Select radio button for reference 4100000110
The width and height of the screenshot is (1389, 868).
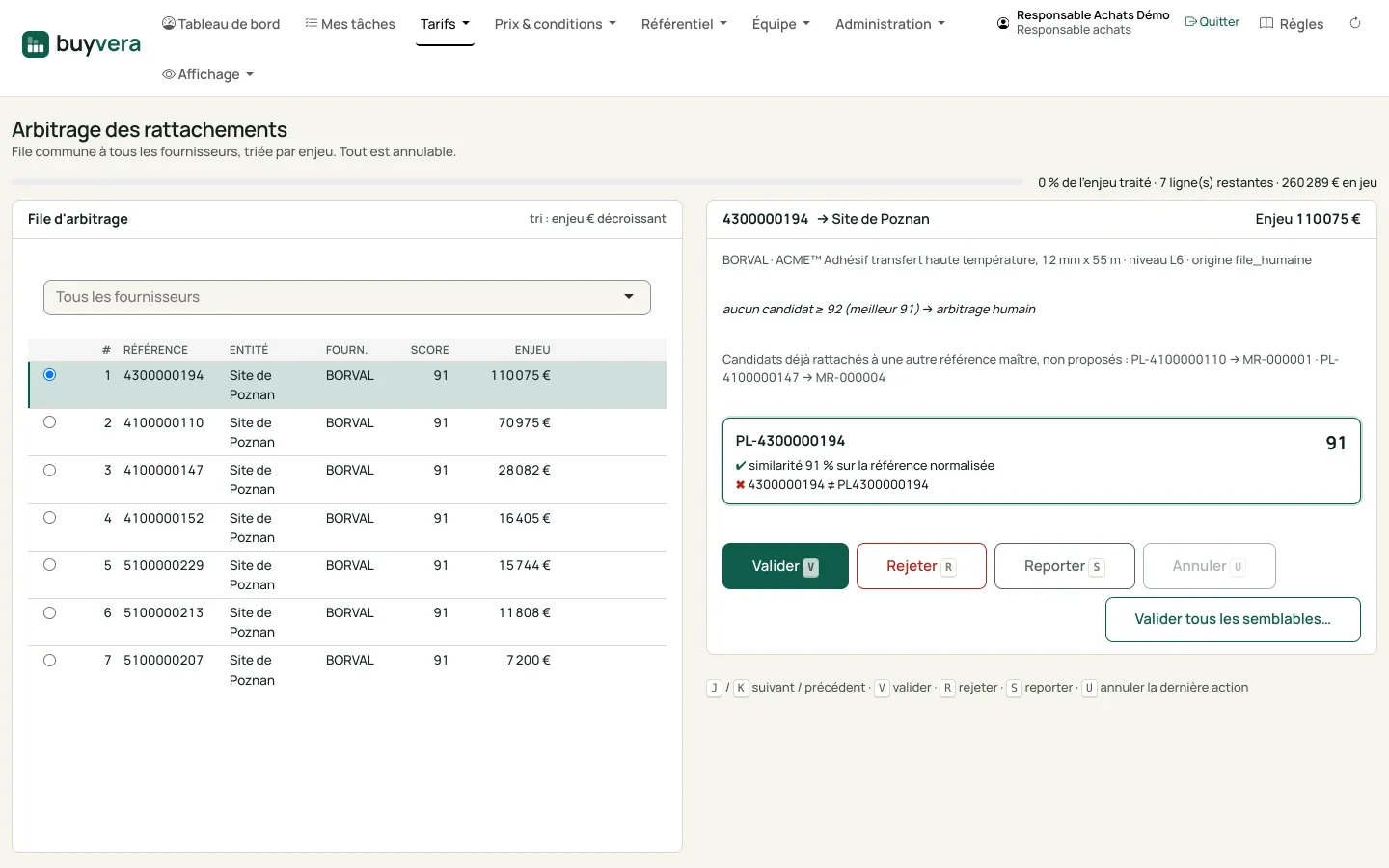click(50, 422)
